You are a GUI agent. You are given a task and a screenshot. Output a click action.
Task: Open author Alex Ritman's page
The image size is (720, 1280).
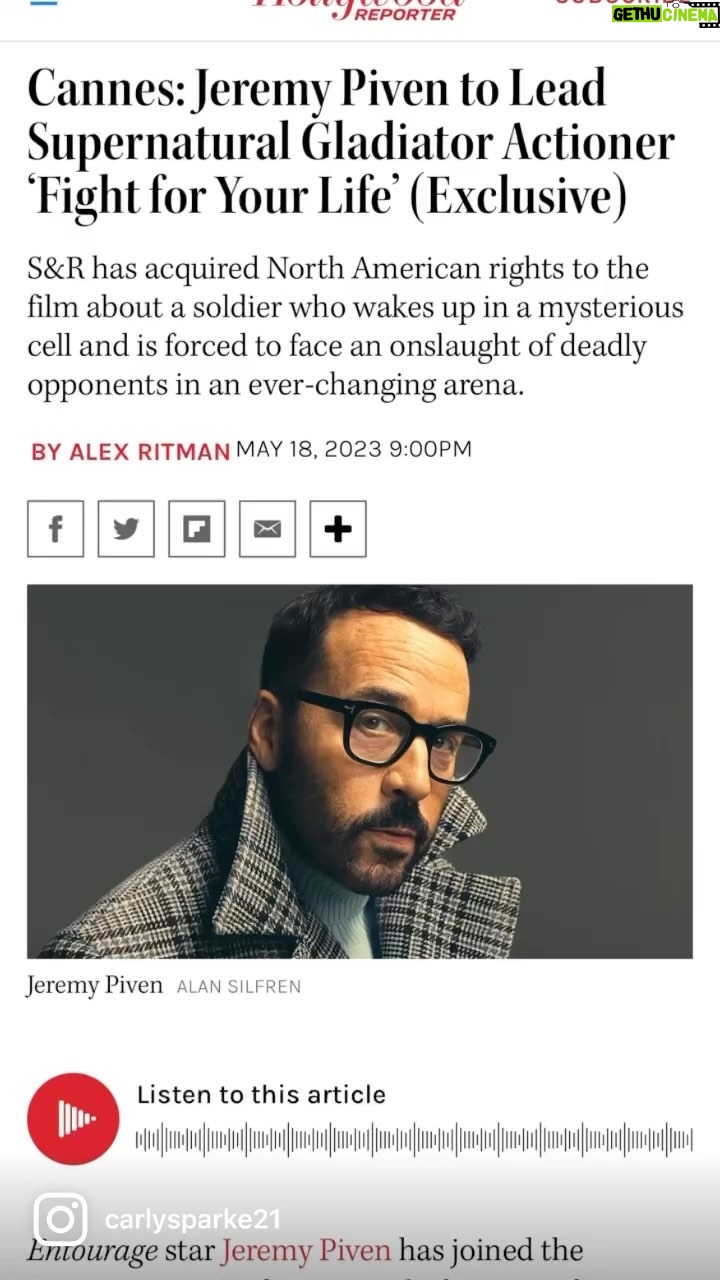click(130, 451)
